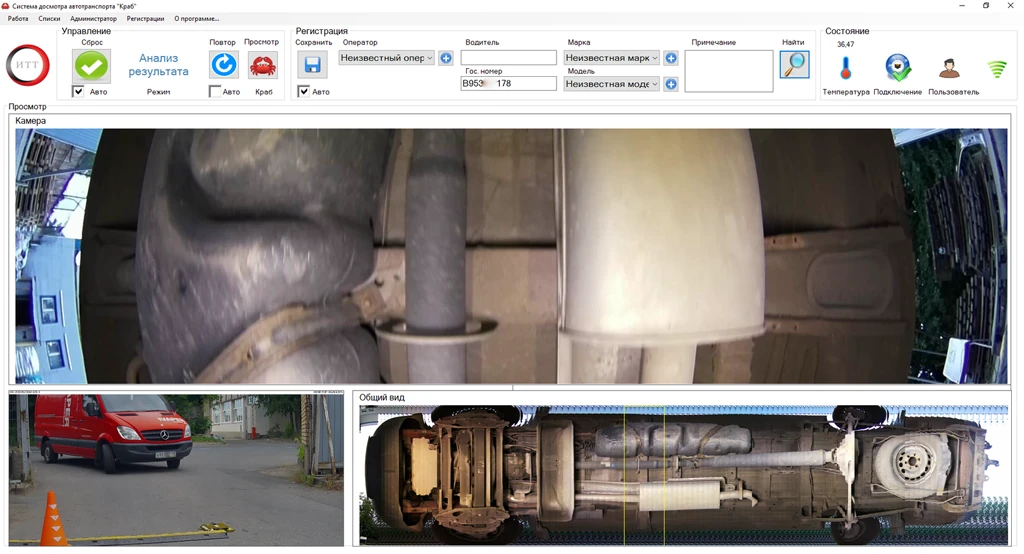The height and width of the screenshot is (554, 1024).
Task: Open the red crab Просмотр viewer
Action: [x=263, y=66]
